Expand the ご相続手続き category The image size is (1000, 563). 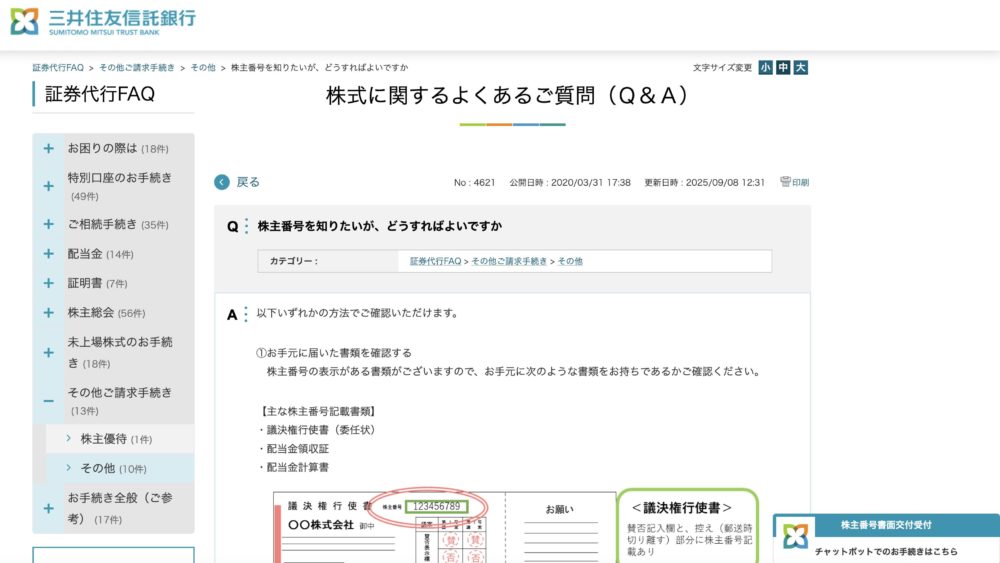click(x=48, y=225)
